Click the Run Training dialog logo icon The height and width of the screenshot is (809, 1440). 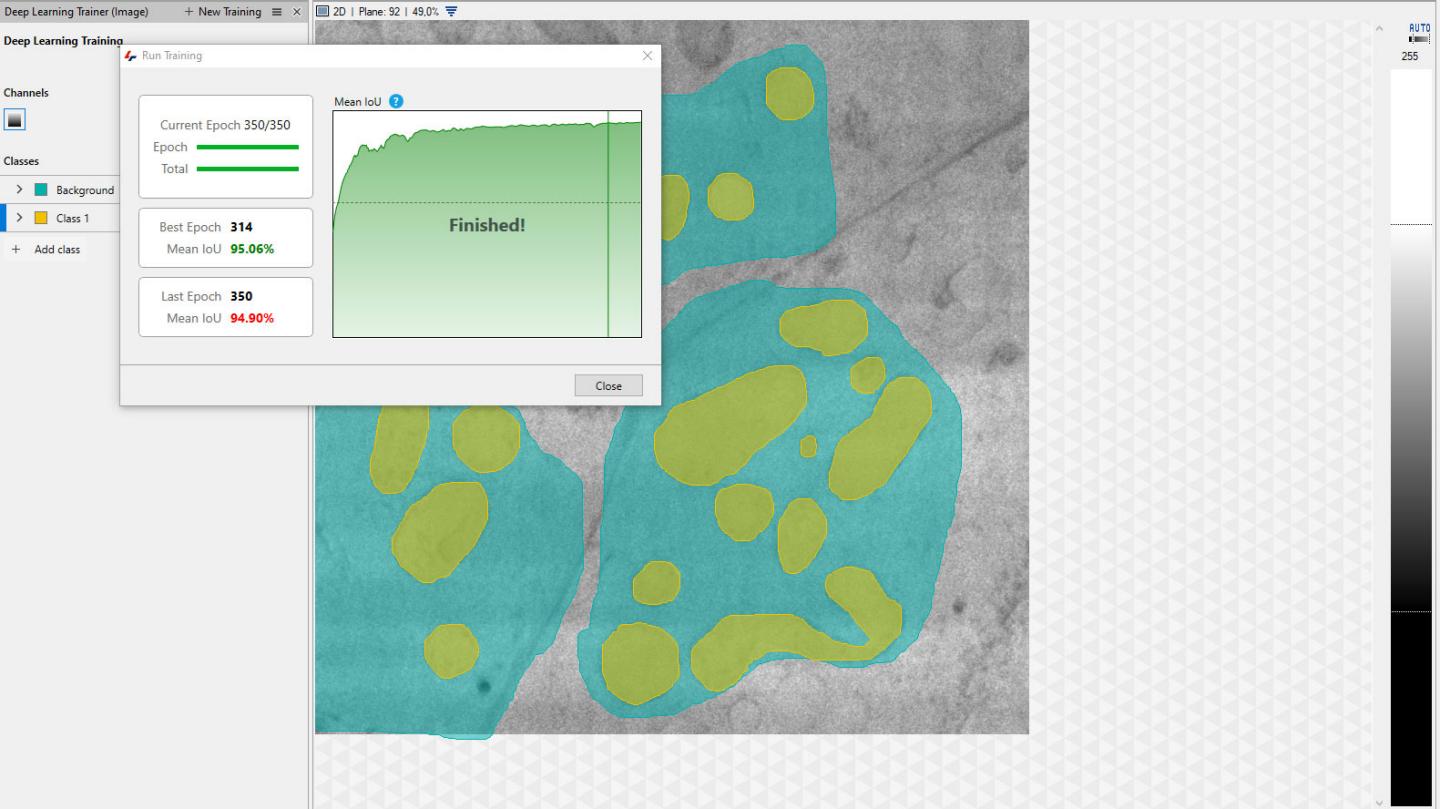click(130, 56)
